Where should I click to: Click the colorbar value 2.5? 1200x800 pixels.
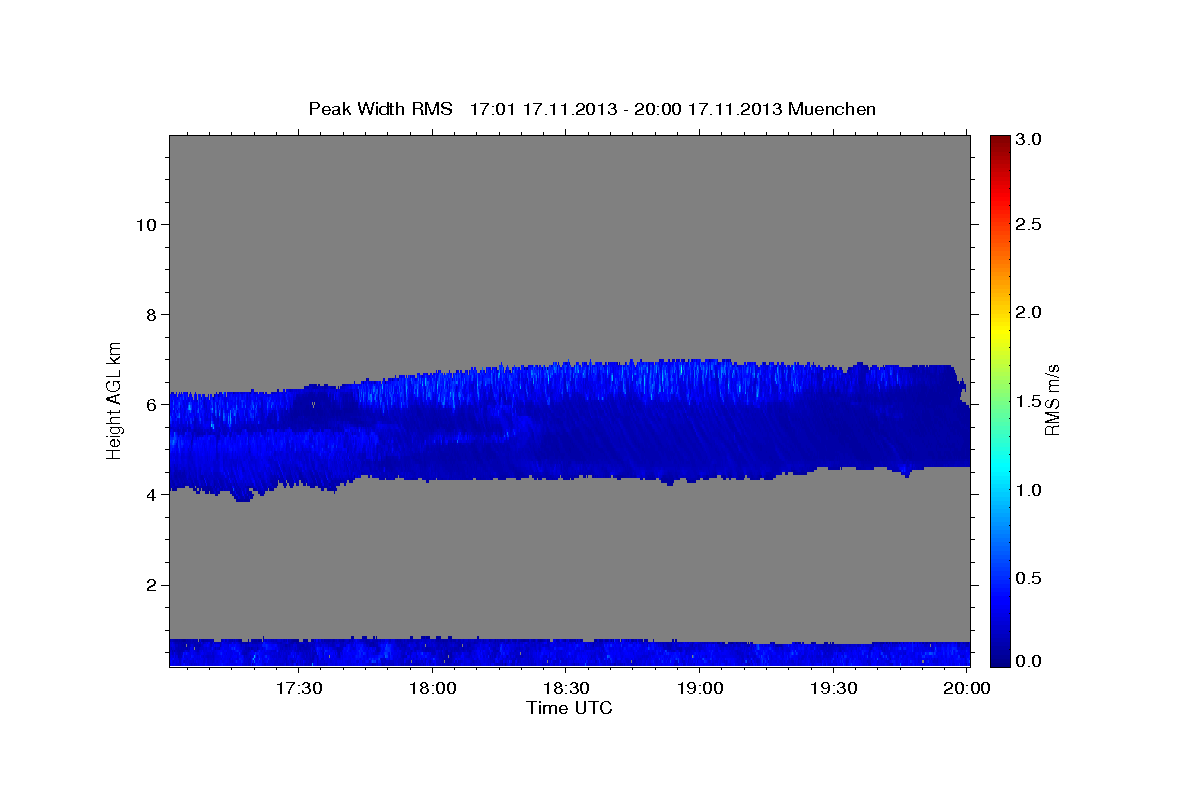1030,224
